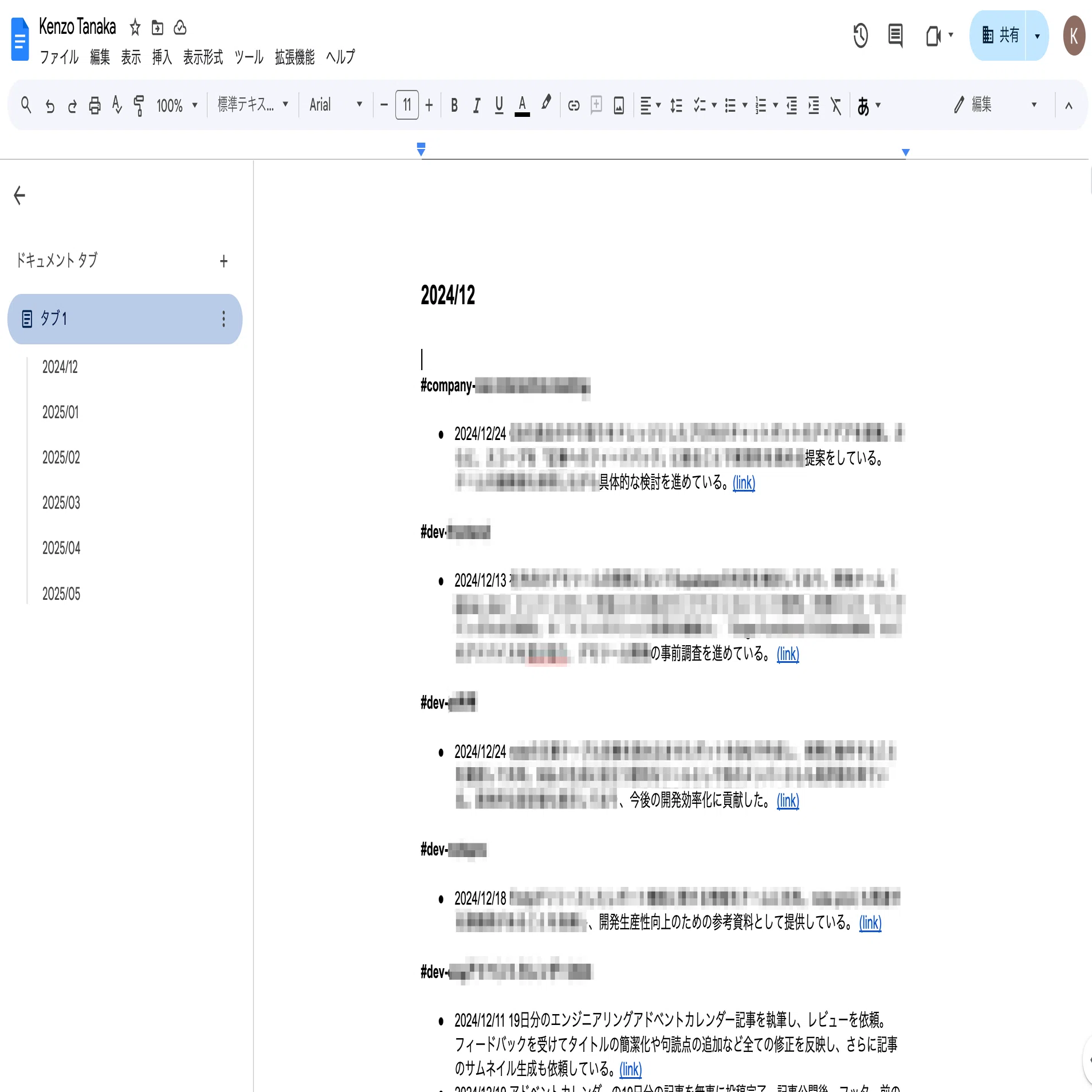This screenshot has height=1092, width=1092.
Task: Open the text color picker
Action: [x=522, y=105]
